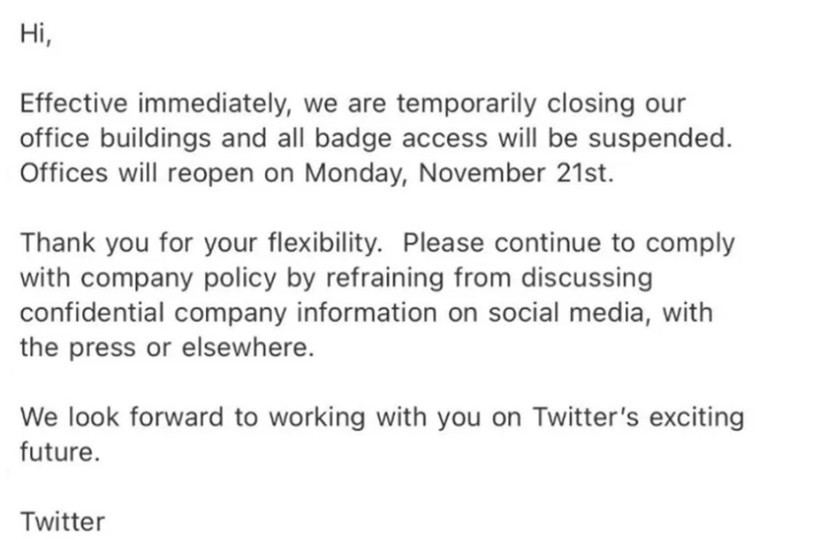Click the 'Twitter' signature line

(x=63, y=522)
